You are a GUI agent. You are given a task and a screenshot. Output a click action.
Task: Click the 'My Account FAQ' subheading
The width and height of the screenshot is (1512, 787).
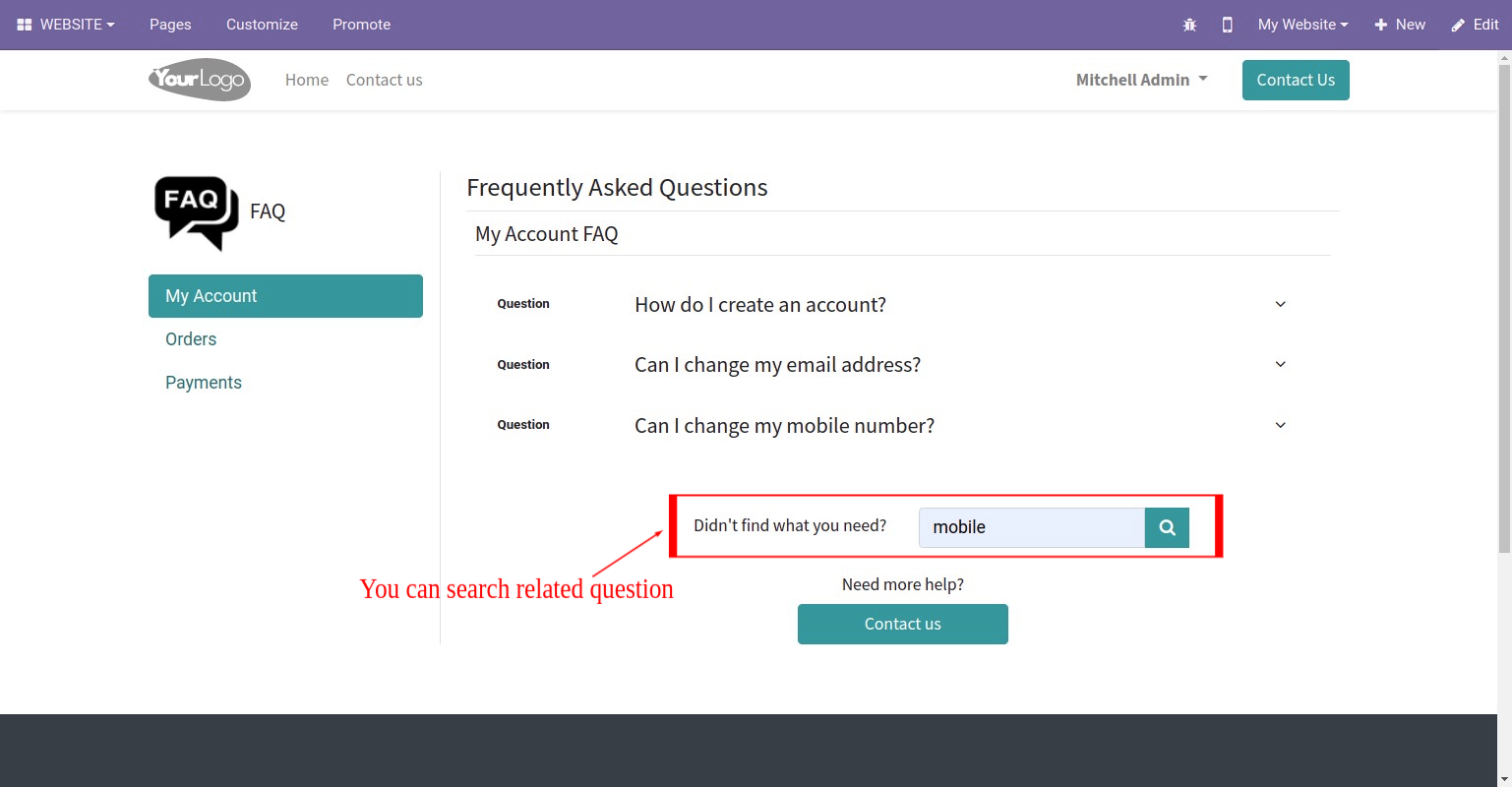[x=547, y=234]
